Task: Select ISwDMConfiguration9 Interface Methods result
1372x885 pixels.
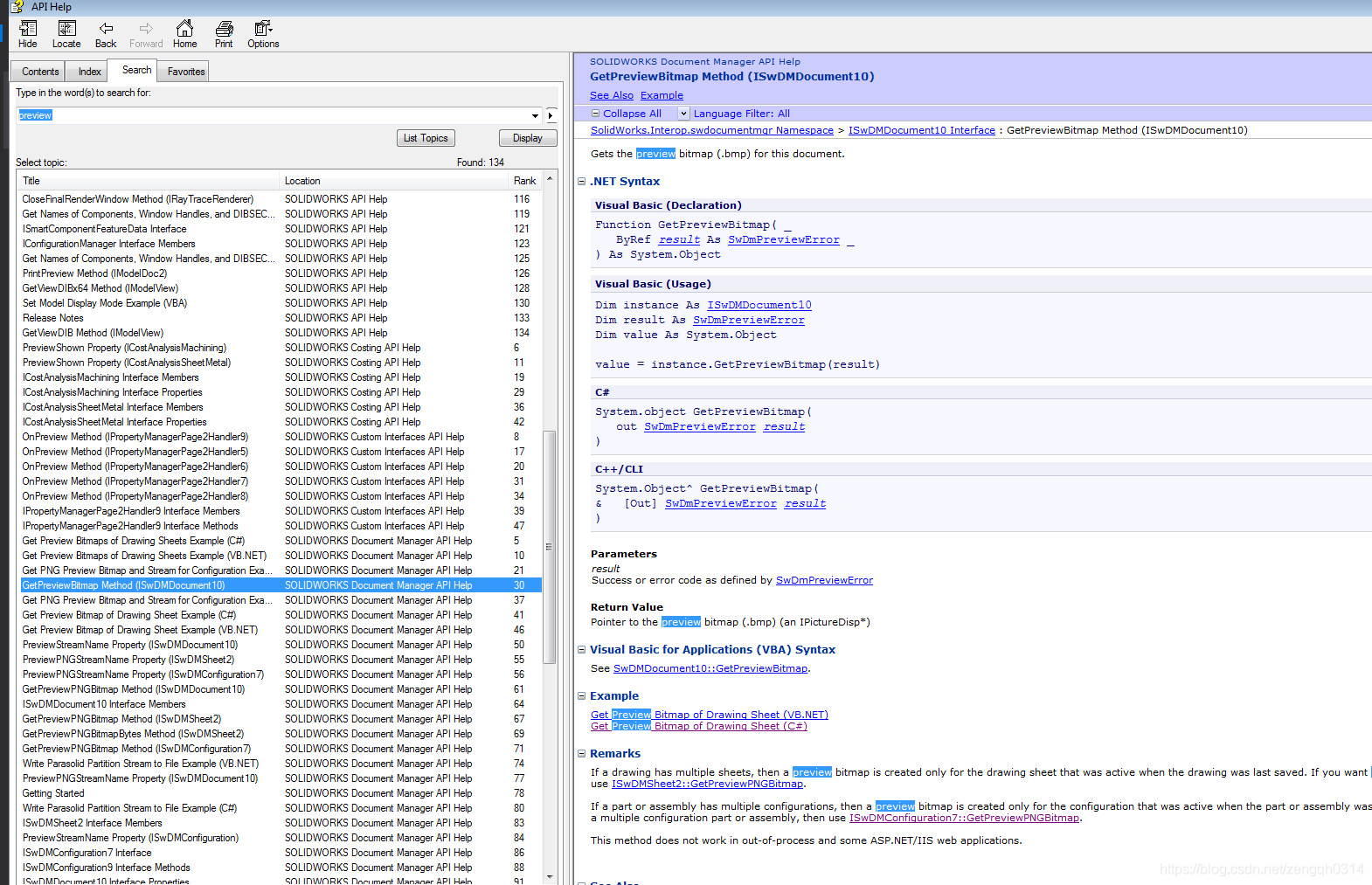Action: pos(281,868)
